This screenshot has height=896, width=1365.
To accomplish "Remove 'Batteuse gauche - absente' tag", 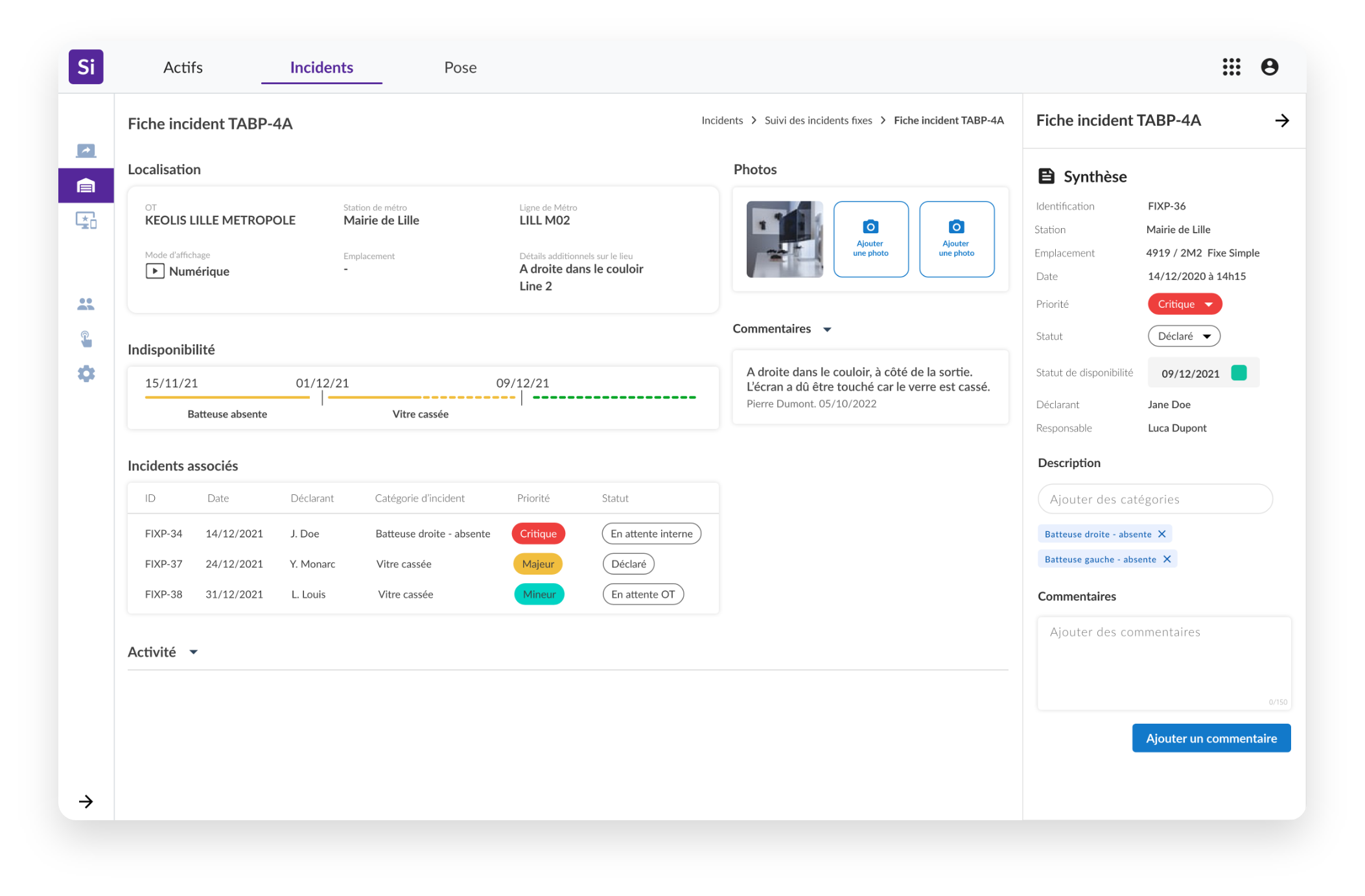I will click(x=1167, y=559).
